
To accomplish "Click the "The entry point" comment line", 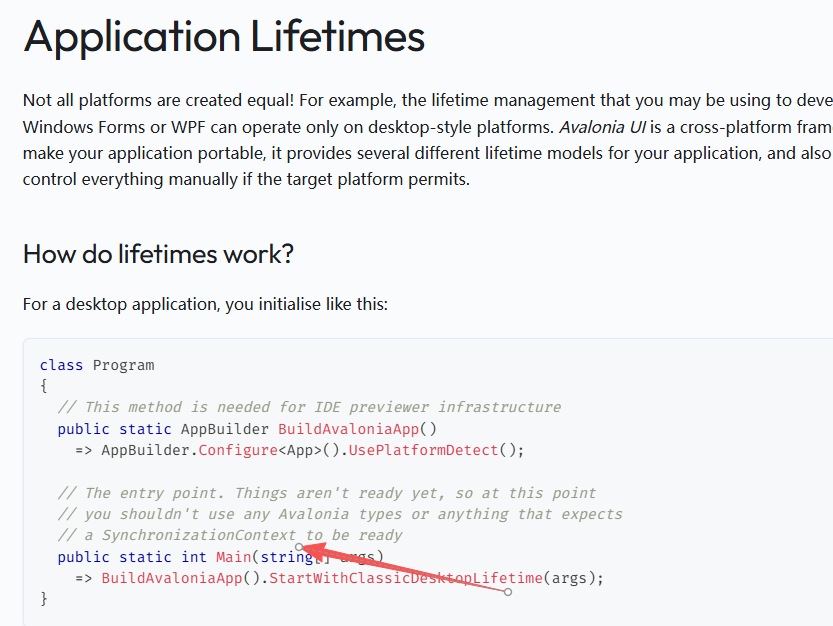I will point(326,493).
